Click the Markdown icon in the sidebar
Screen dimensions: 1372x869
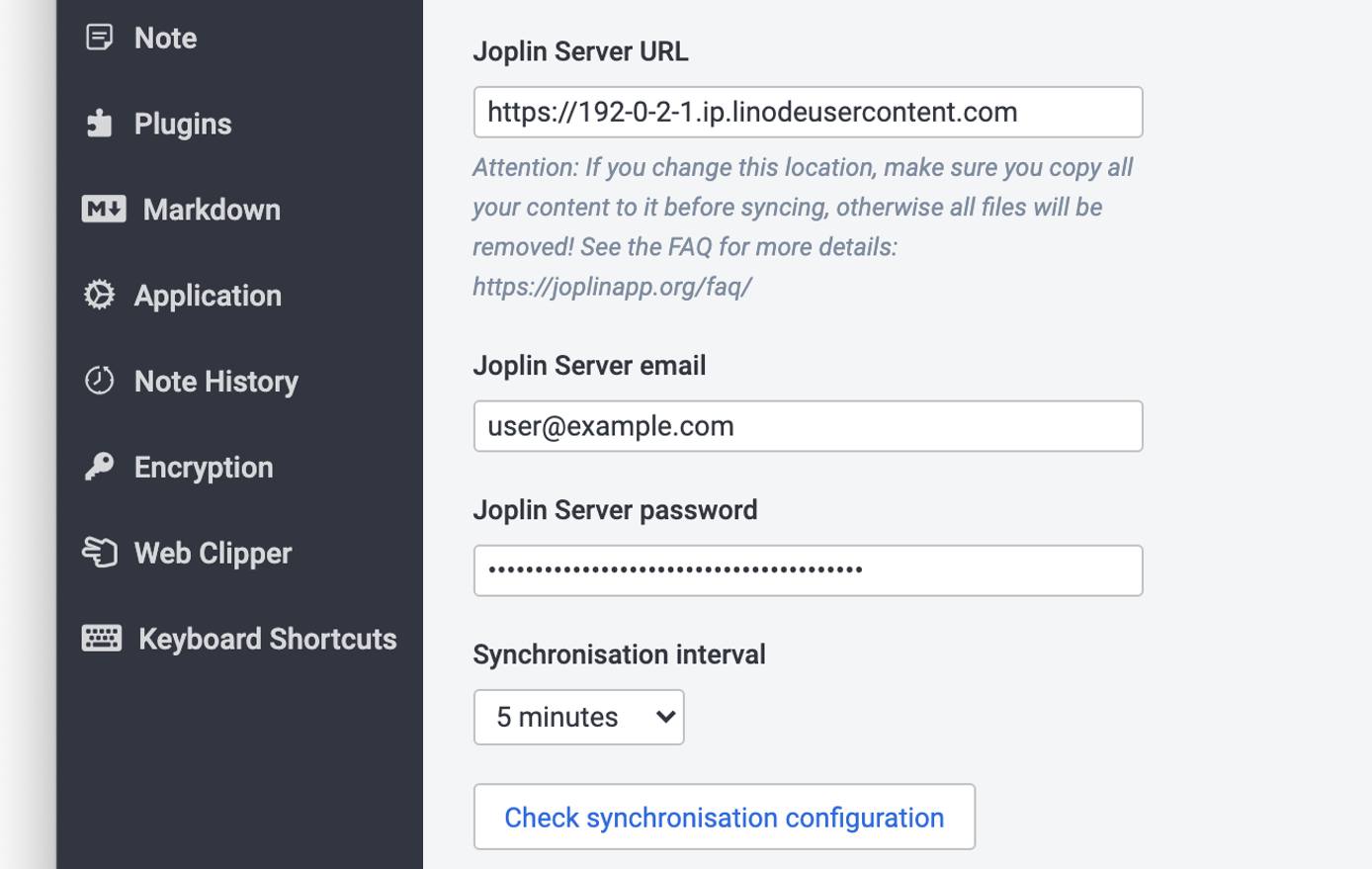[103, 209]
